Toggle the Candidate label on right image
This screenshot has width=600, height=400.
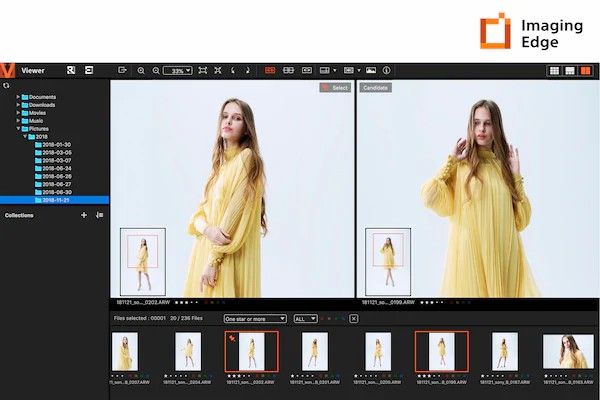pyautogui.click(x=376, y=88)
